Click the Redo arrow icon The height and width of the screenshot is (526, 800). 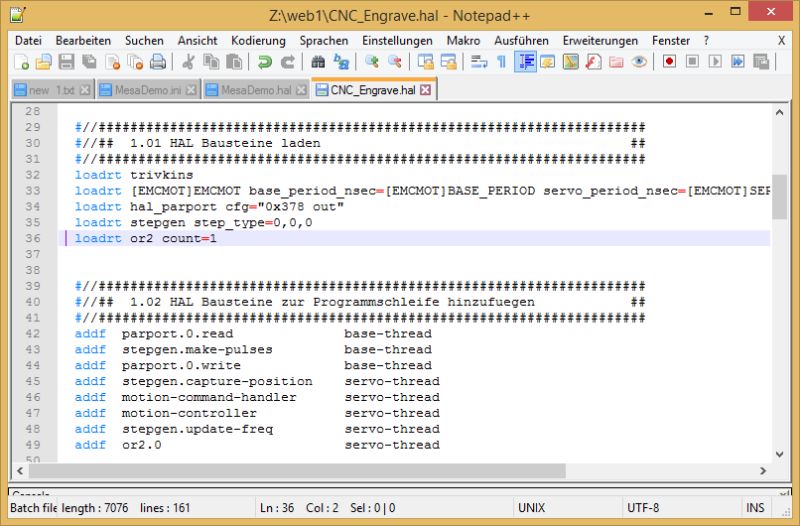[288, 62]
